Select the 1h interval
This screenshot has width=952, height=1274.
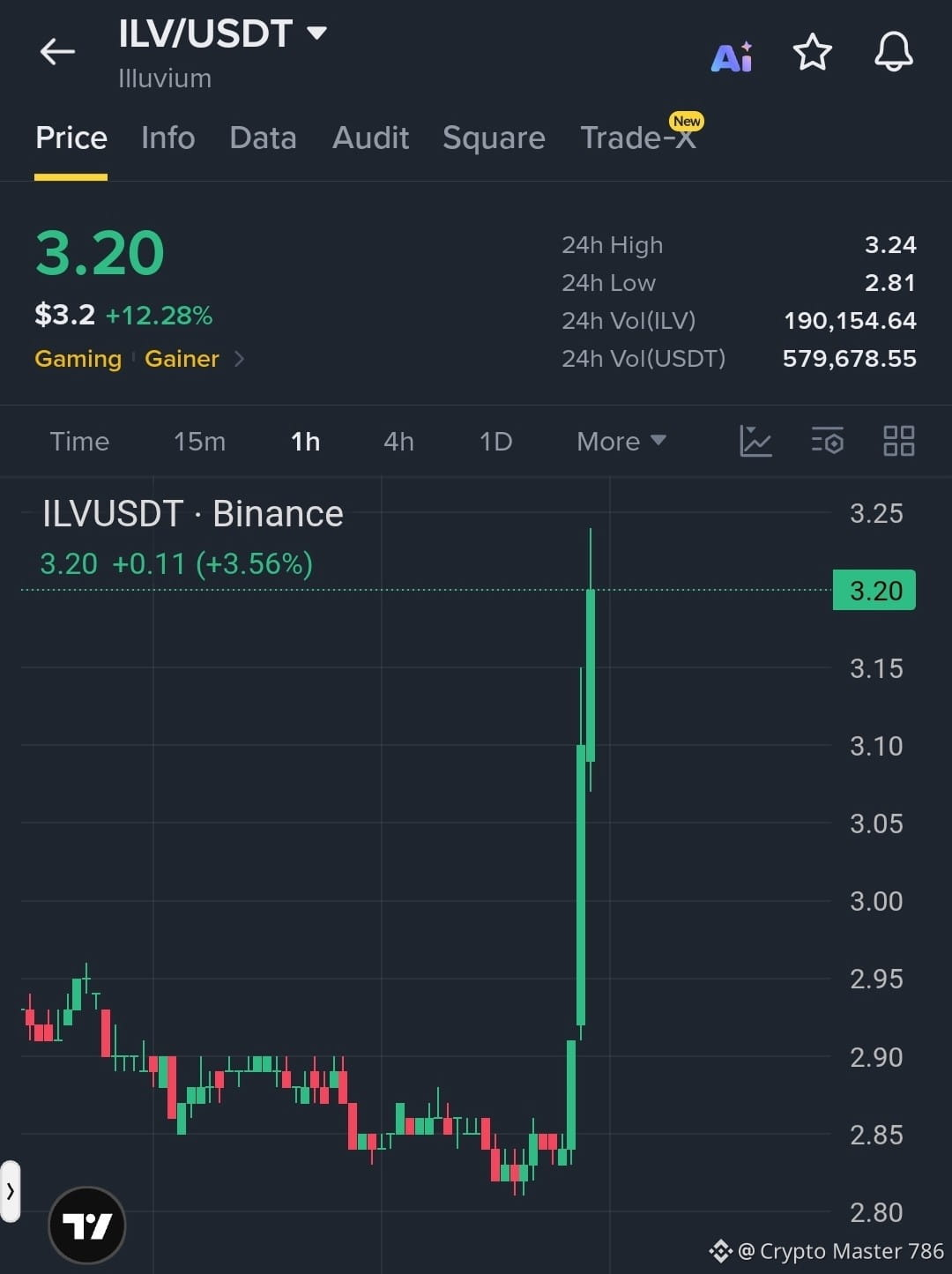pos(305,441)
